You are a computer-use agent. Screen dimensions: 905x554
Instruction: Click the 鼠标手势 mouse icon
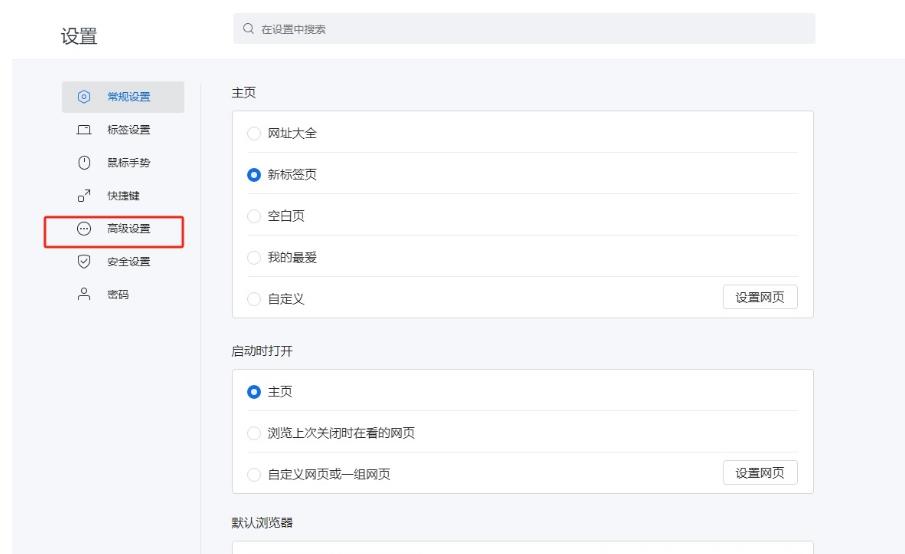(x=84, y=163)
